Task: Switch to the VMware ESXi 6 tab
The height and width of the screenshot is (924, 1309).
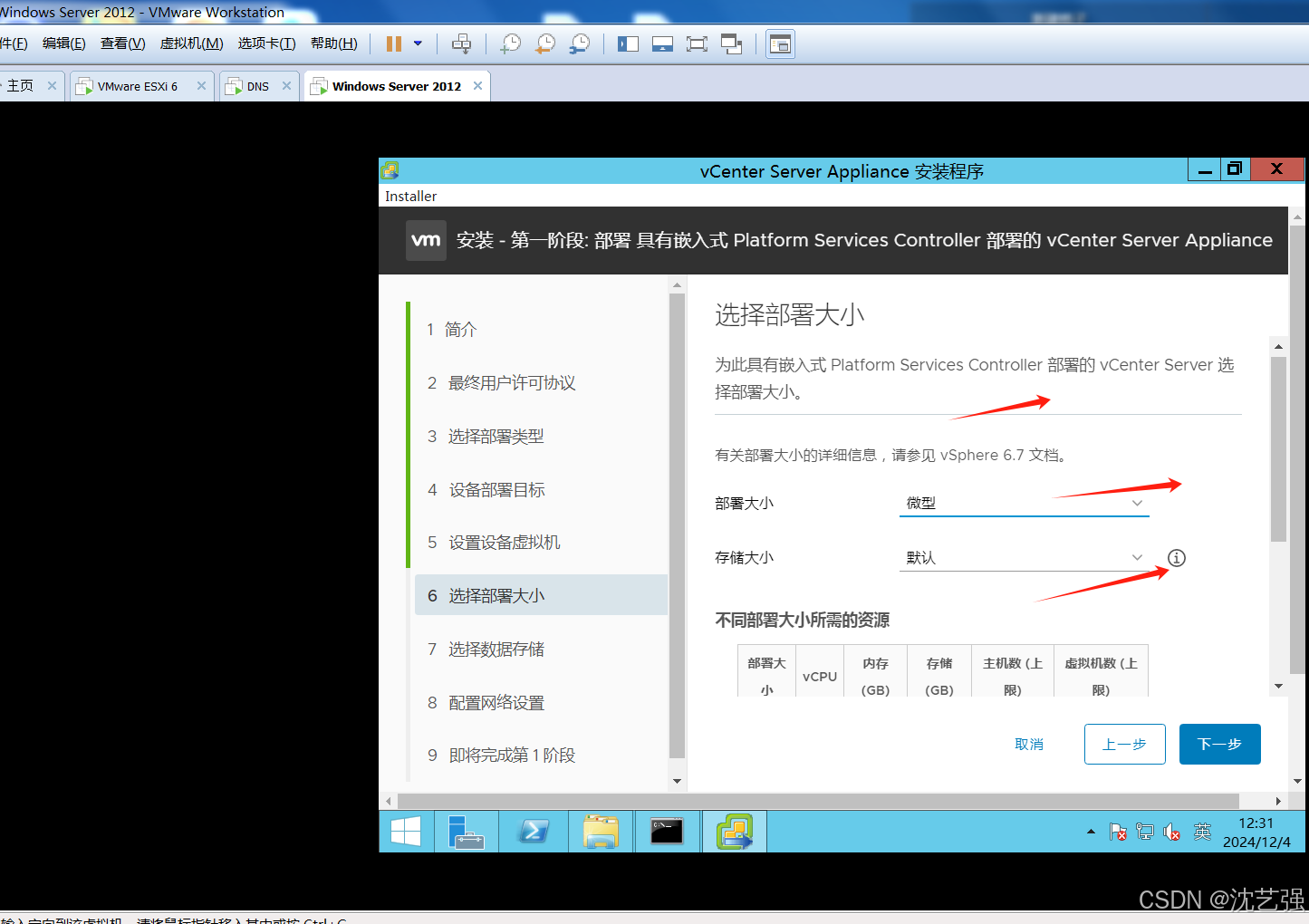Action: (x=138, y=86)
